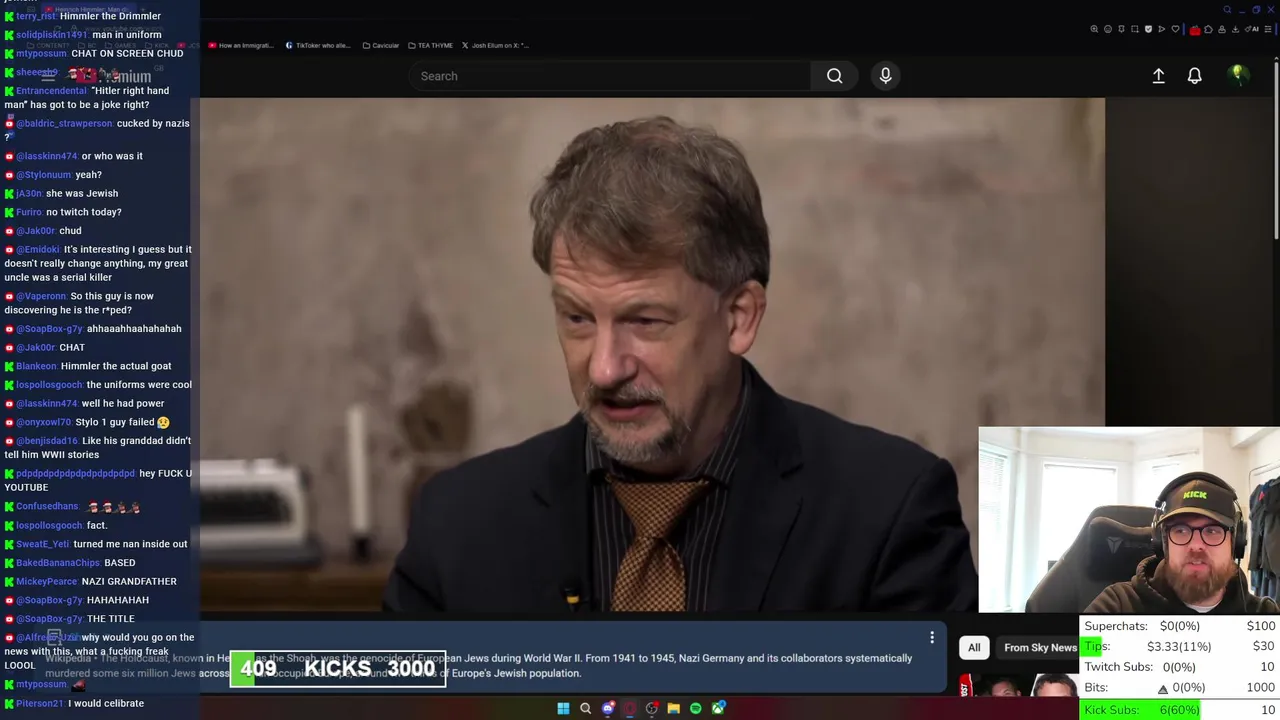Open OBS Studio from the taskbar
The height and width of the screenshot is (720, 1280).
651,709
